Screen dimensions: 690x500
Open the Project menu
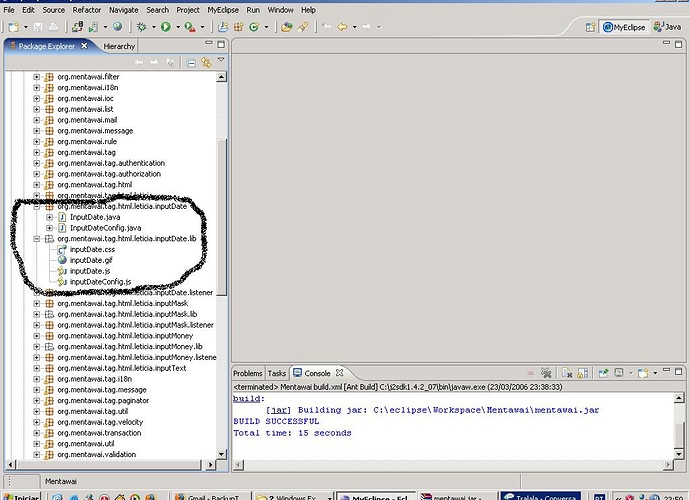pyautogui.click(x=188, y=10)
